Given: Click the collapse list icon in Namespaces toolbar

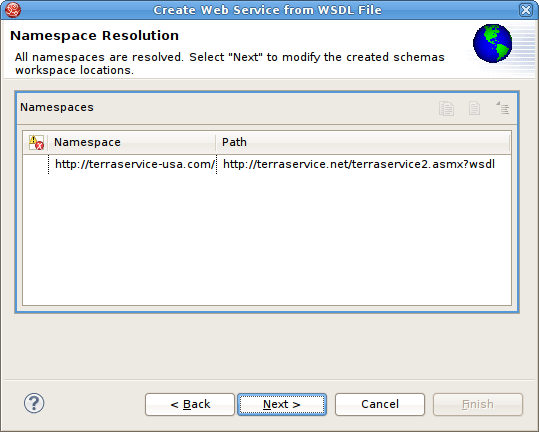Looking at the screenshot, I should 502,108.
